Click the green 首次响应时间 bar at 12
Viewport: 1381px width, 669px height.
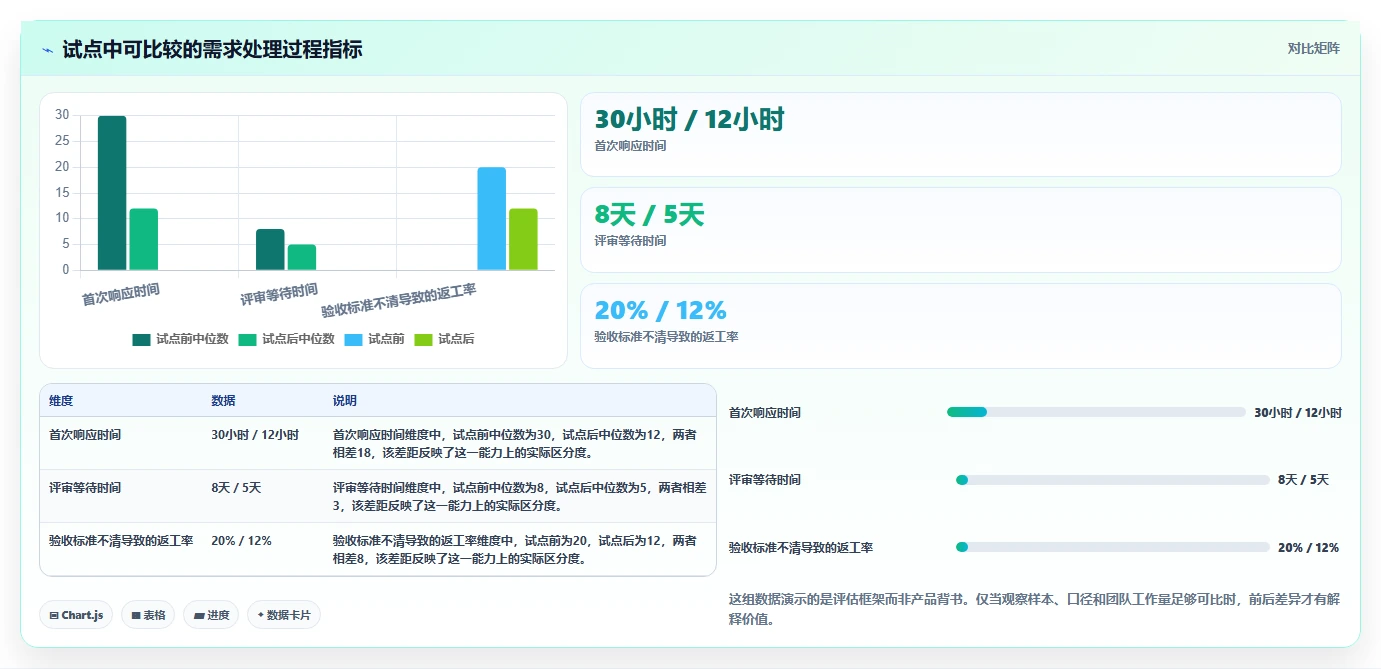[x=144, y=239]
